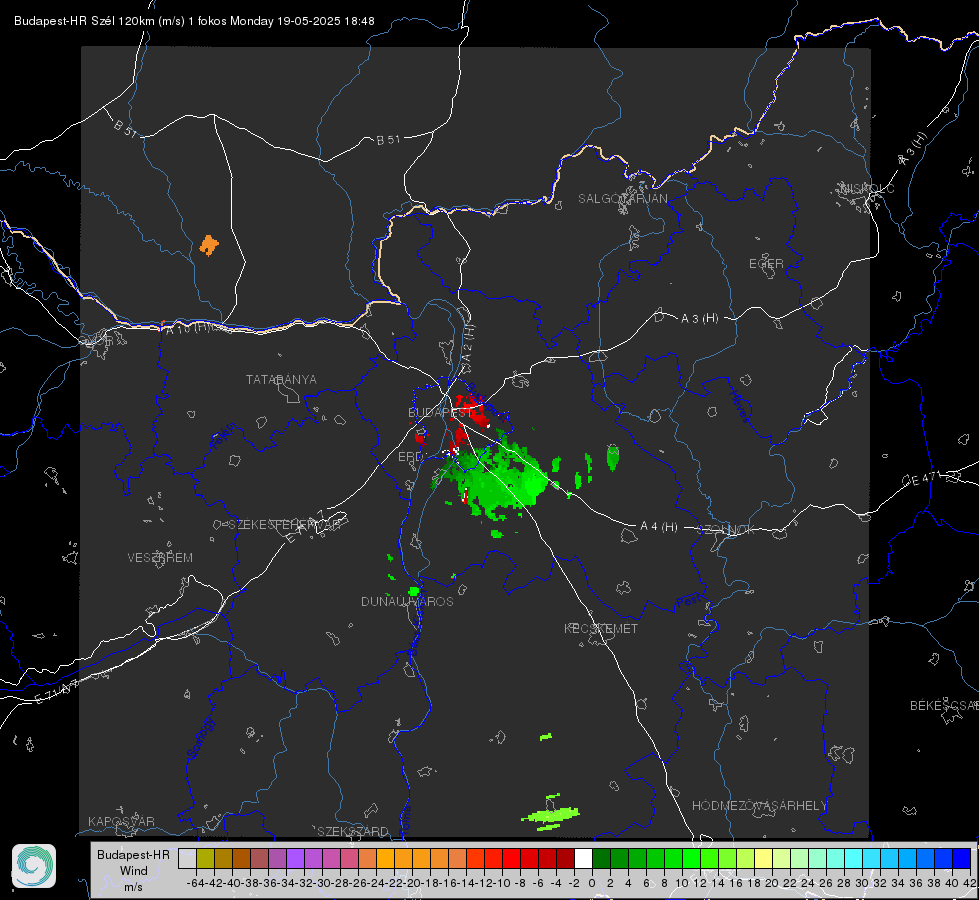979x900 pixels.
Task: Click the MISKOLC city label
Action: coord(868,188)
